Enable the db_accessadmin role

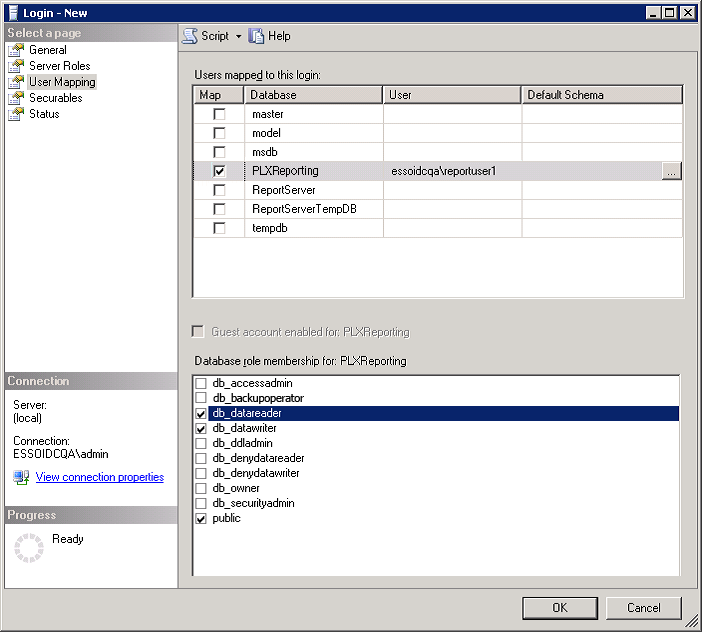[201, 383]
